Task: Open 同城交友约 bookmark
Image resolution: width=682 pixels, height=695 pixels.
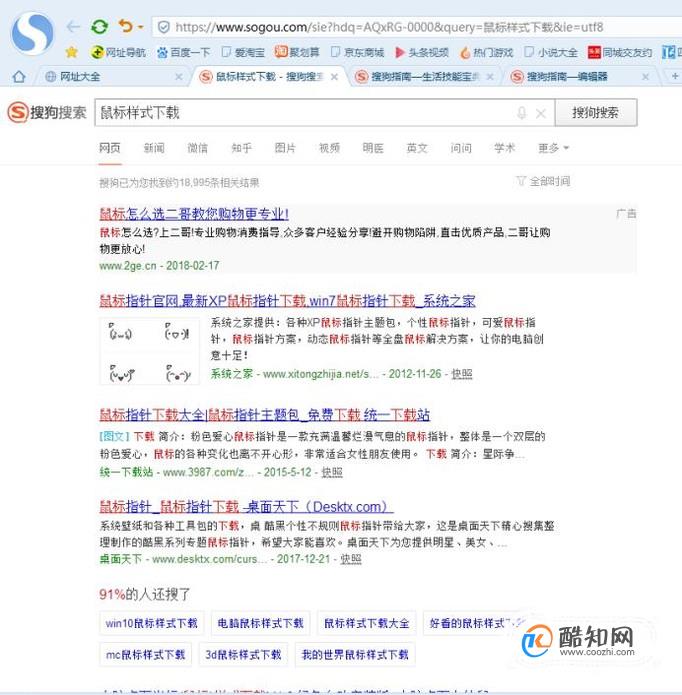Action: pos(620,52)
